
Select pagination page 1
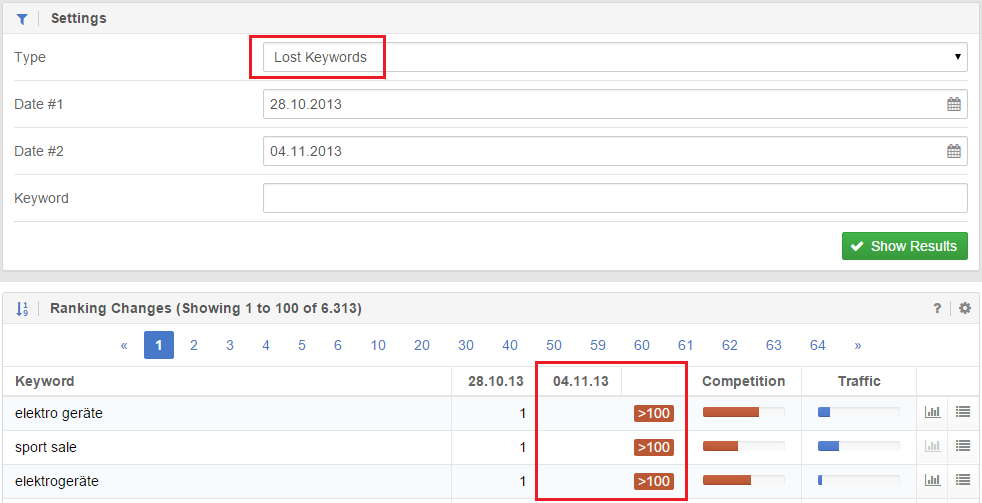(x=159, y=345)
